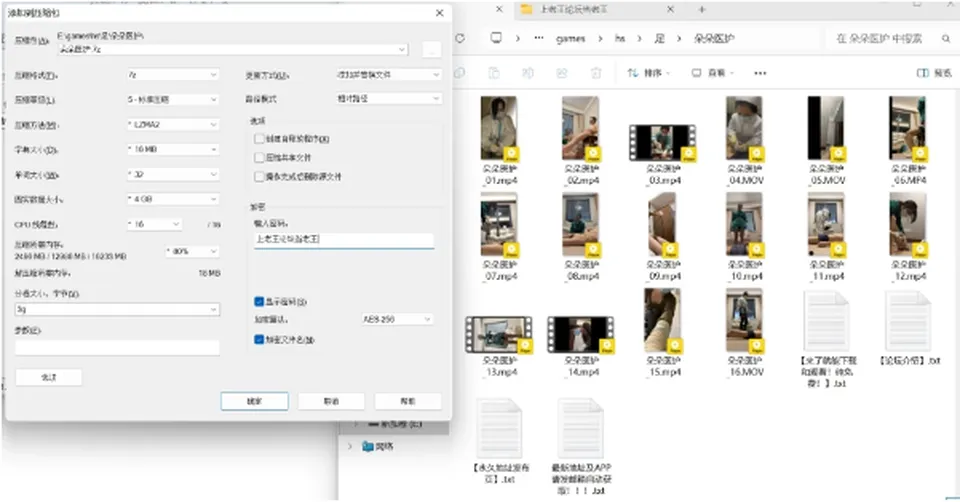Click the games breadcrumb in Explorer's address bar

571,38
